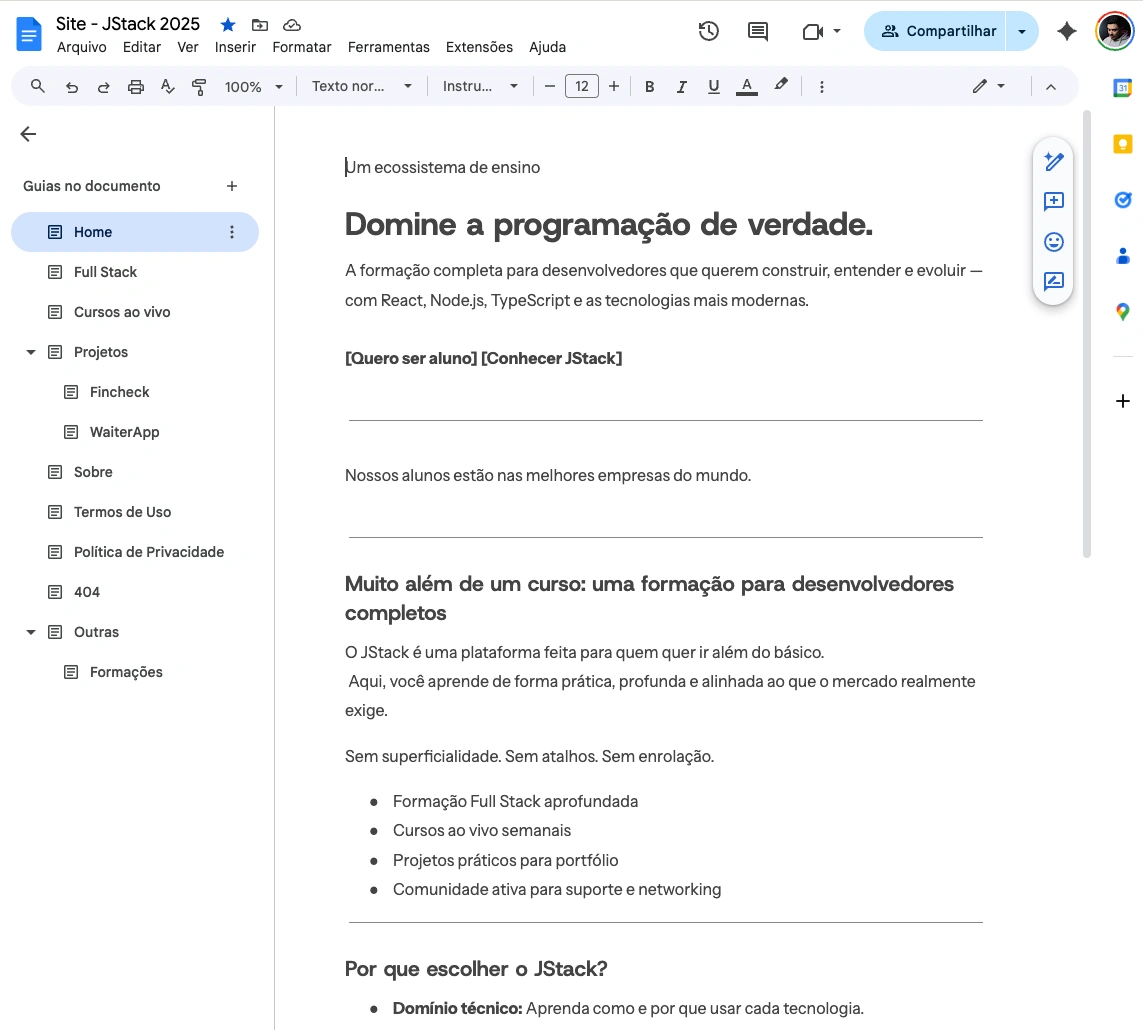Screen dimensions: 1143x1030
Task: Click the add comment floating icon
Action: pyautogui.click(x=1054, y=201)
